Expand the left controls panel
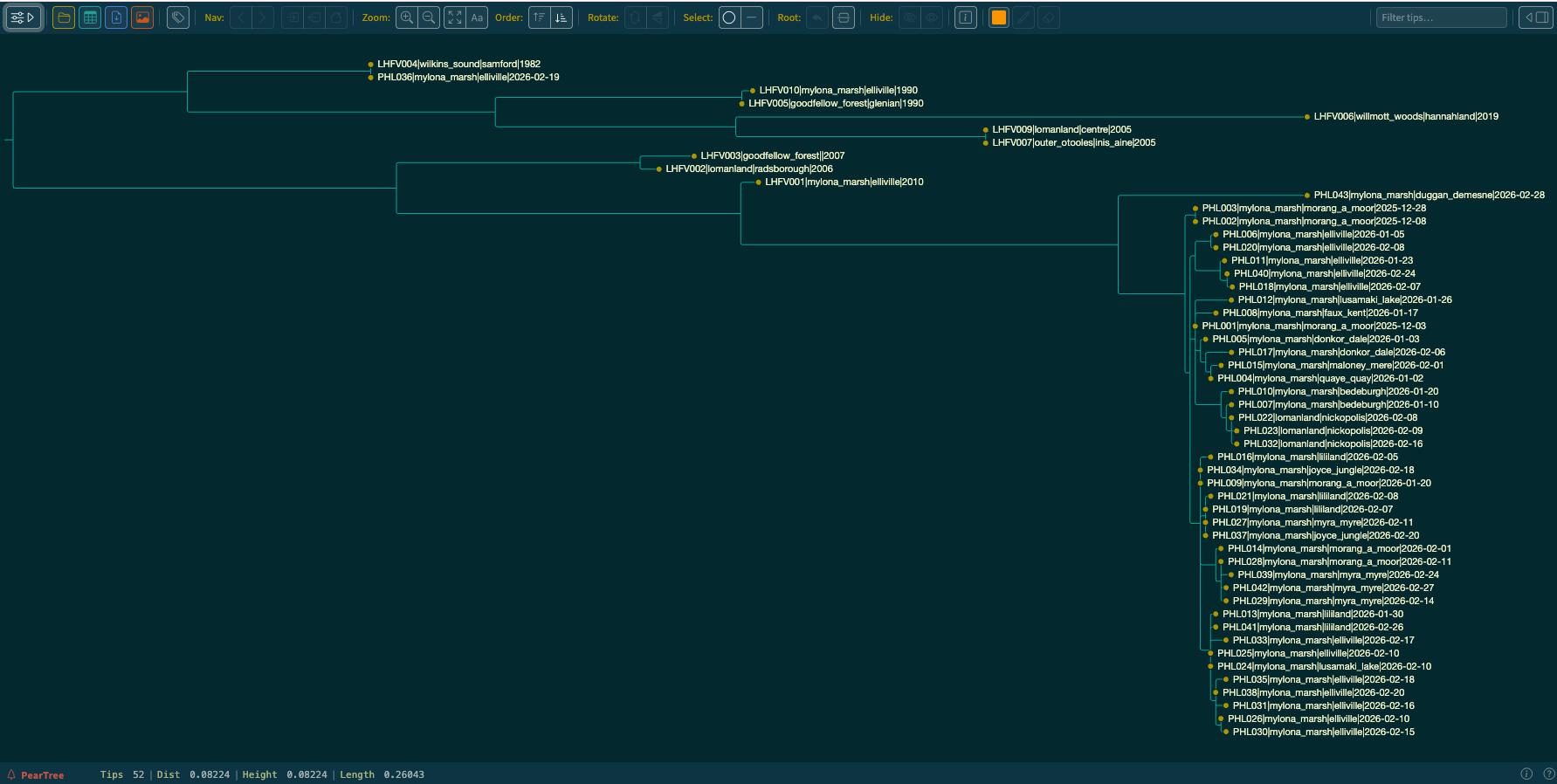 [x=23, y=17]
